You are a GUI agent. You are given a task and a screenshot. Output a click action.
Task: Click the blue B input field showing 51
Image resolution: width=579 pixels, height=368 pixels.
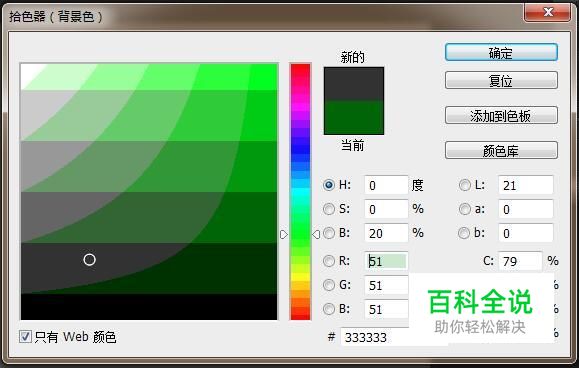[x=386, y=309]
